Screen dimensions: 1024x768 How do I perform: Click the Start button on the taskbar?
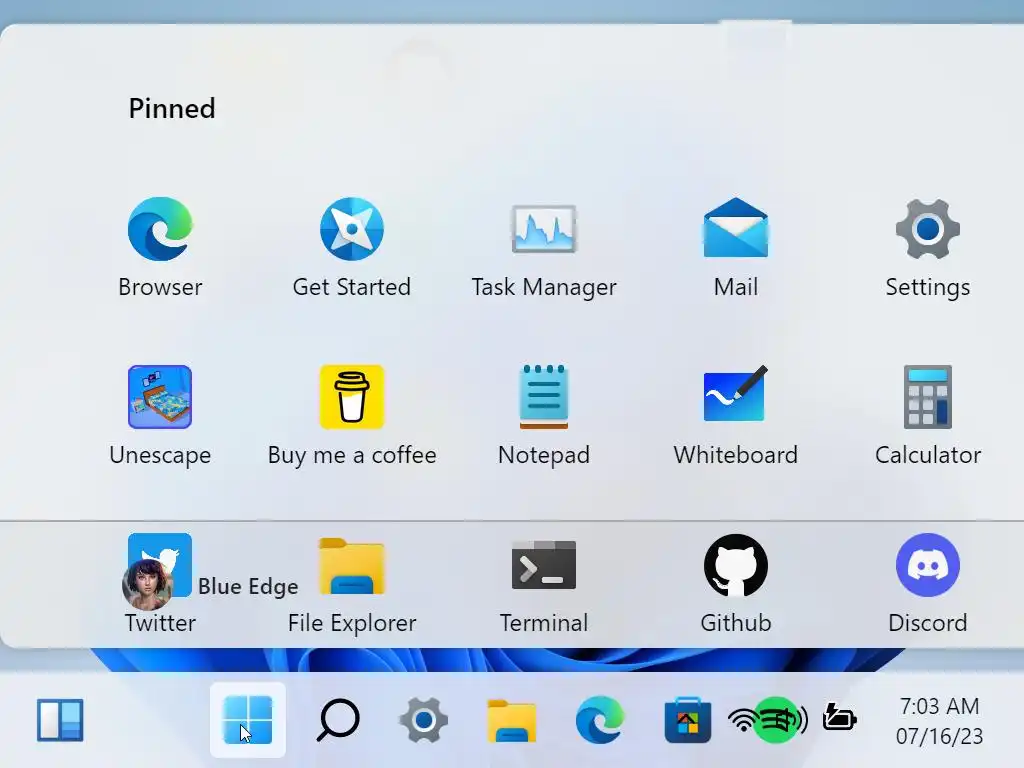click(248, 720)
